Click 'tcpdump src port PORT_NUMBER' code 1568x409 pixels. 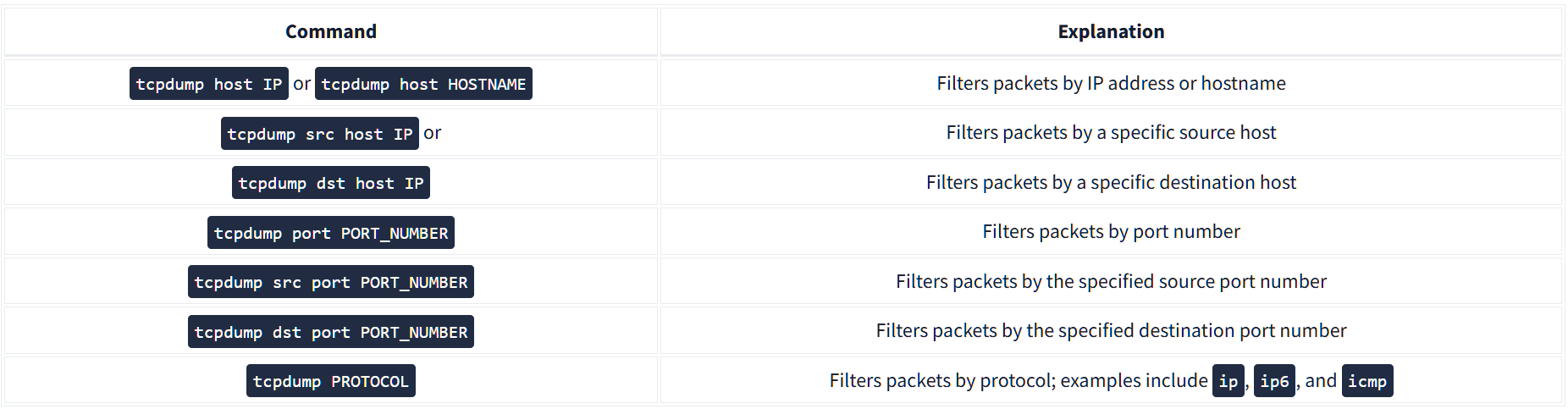(330, 282)
